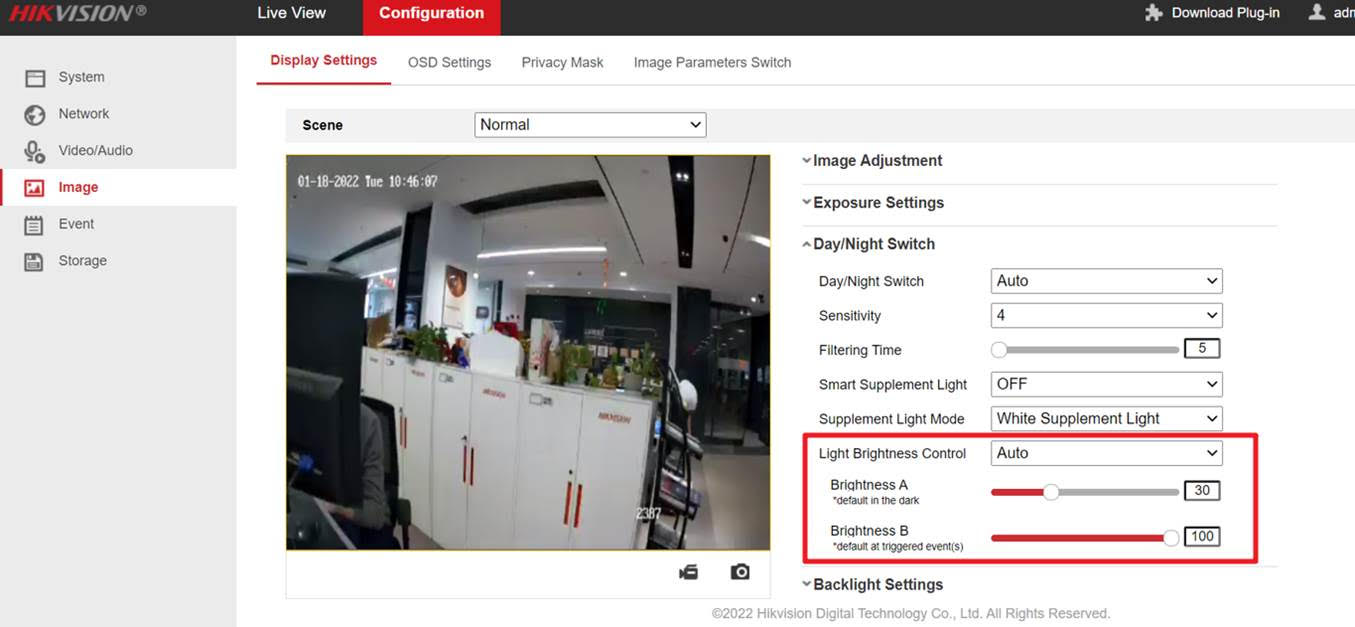Expand the Image Adjustment section
The height and width of the screenshot is (627, 1355).
click(877, 161)
